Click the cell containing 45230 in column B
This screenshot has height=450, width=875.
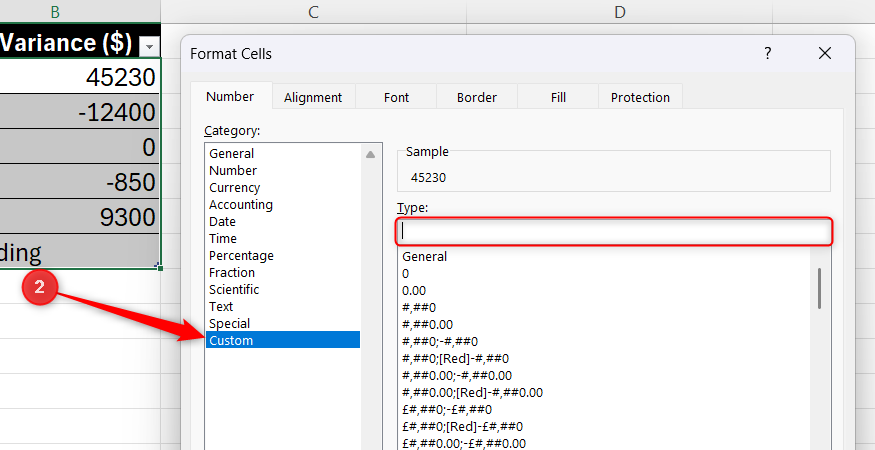click(80, 77)
